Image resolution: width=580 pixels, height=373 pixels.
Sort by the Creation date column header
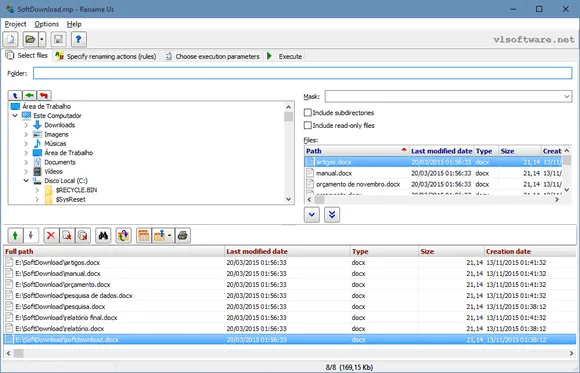(x=530, y=251)
